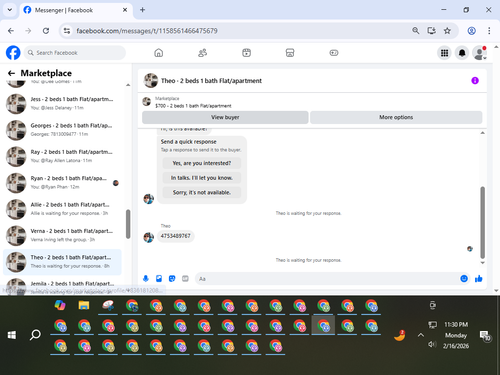Open the Facebook Home icon
Viewport: 500px width, 375px height.
(x=159, y=53)
